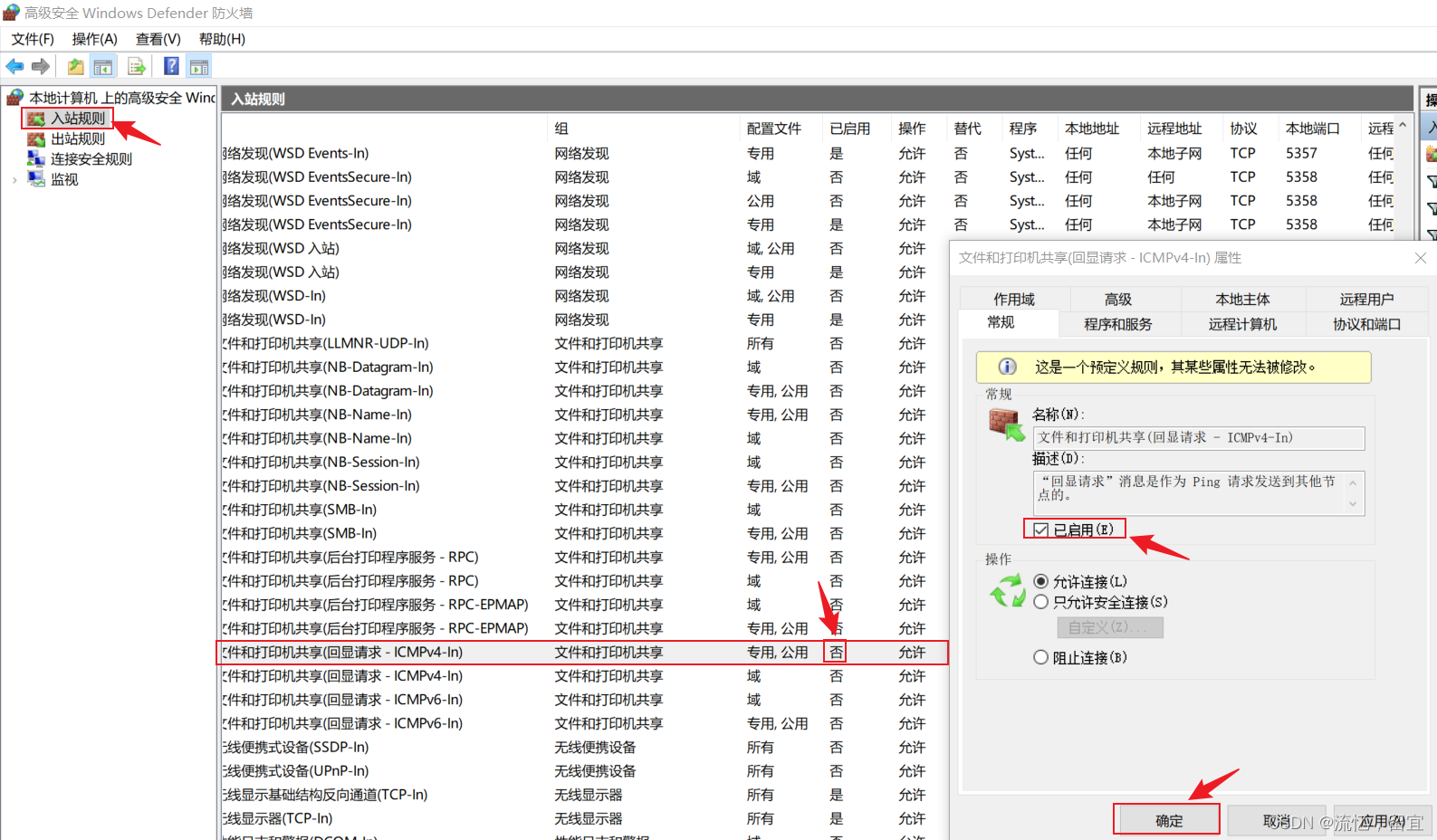Screen dimensions: 1437x840
Task: Switch to the 本地主体 tab
Action: click(x=1242, y=299)
